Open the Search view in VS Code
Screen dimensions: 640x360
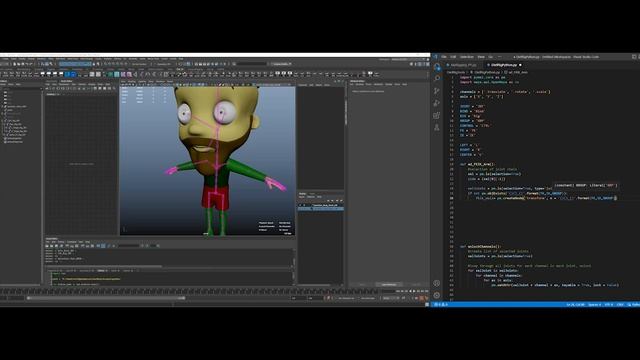[x=437, y=78]
